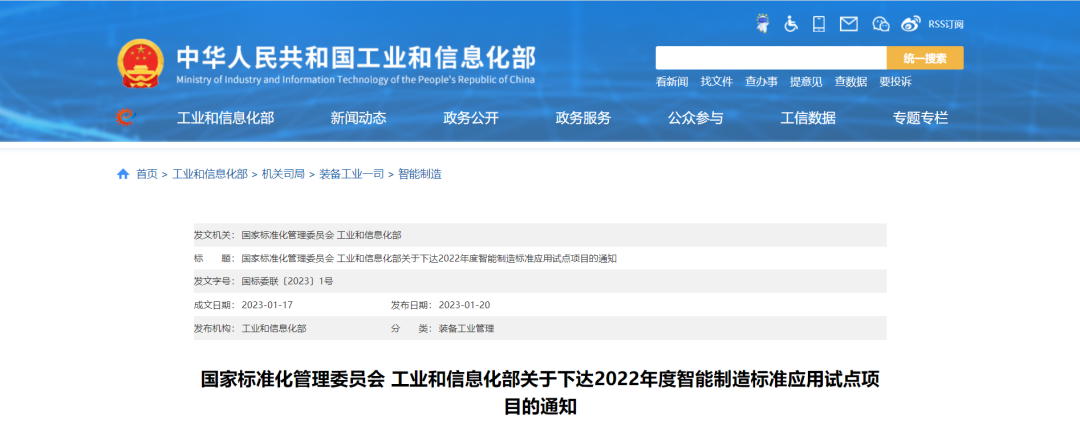Screen dimensions: 1080x433
Task: Click the RSS订阅 link
Action: (x=946, y=24)
